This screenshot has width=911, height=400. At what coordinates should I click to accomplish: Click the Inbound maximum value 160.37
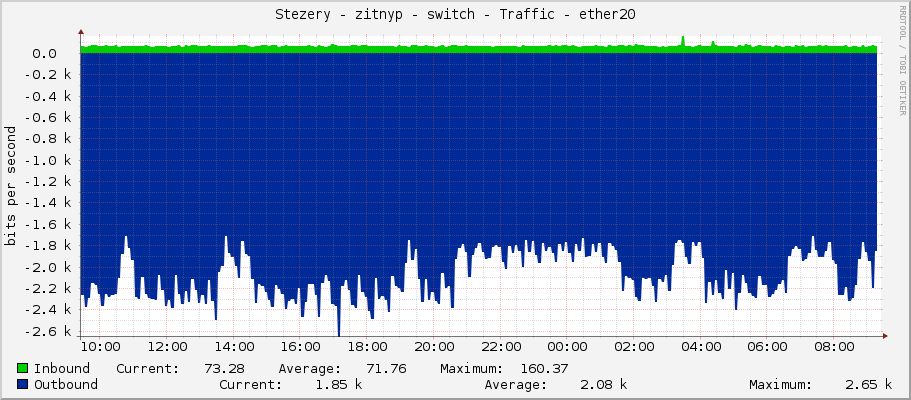(x=544, y=369)
